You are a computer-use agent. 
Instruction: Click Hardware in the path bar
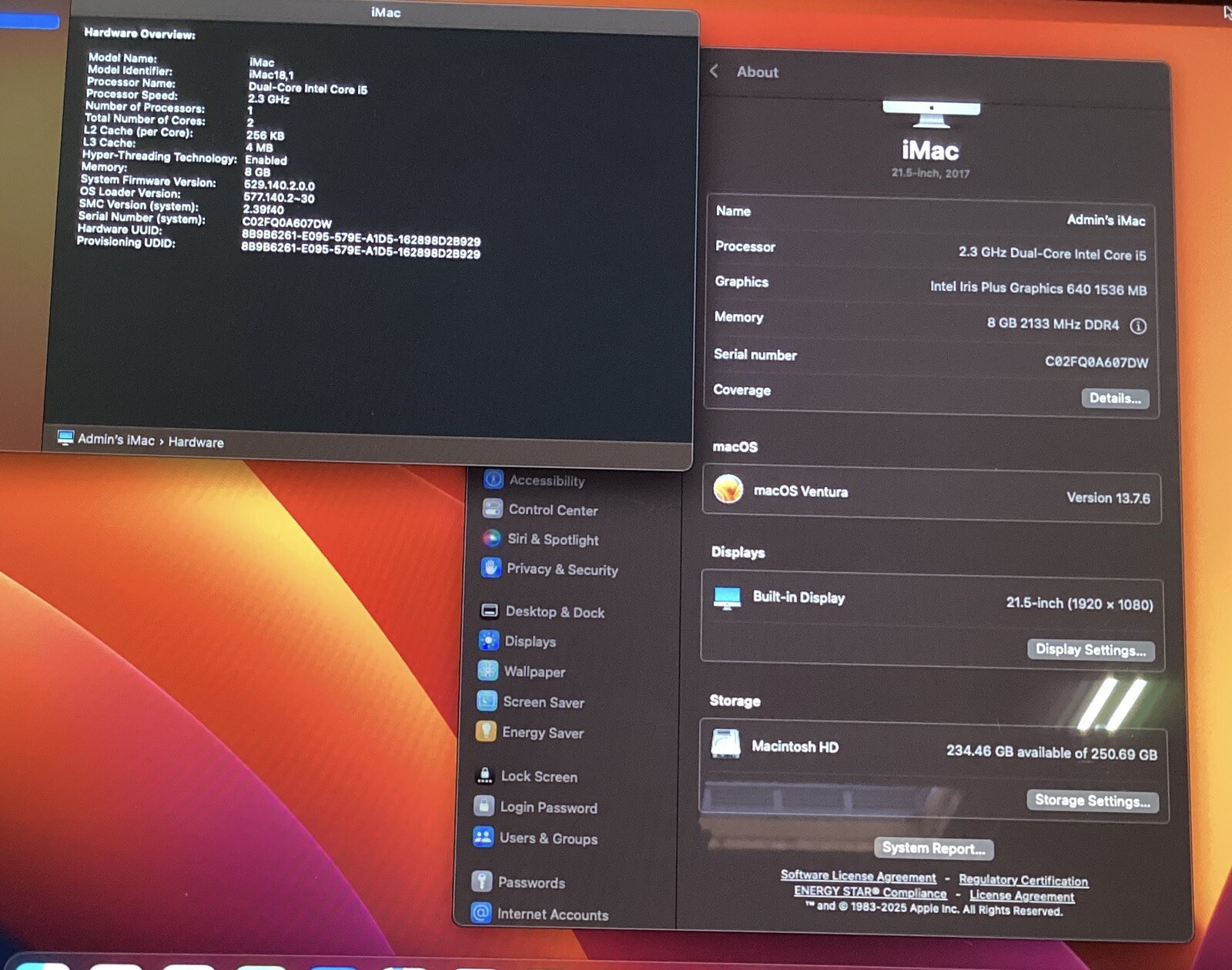(x=196, y=442)
